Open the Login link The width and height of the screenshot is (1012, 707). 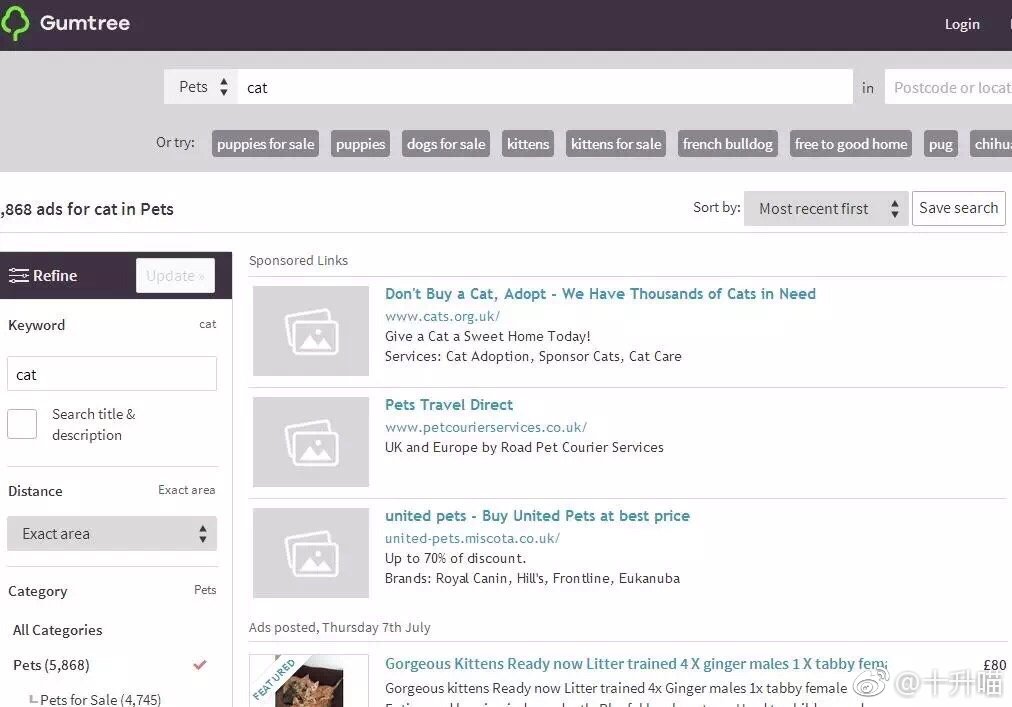(962, 25)
